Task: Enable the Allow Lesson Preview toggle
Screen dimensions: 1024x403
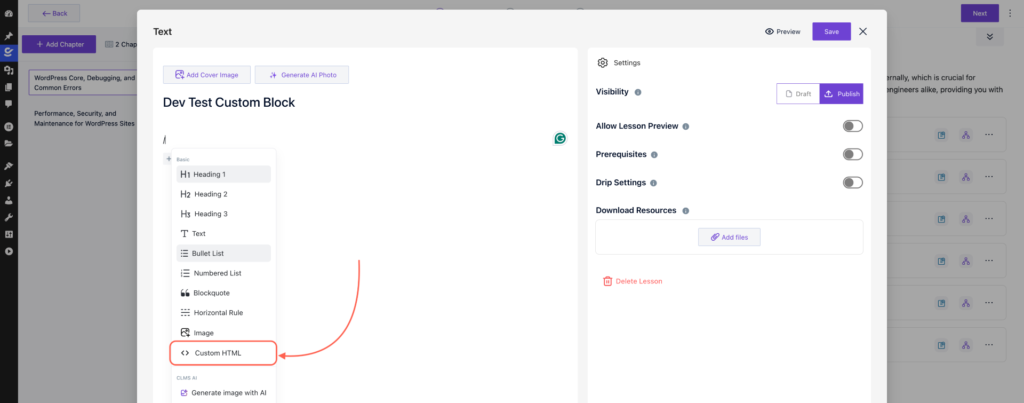Action: (852, 126)
